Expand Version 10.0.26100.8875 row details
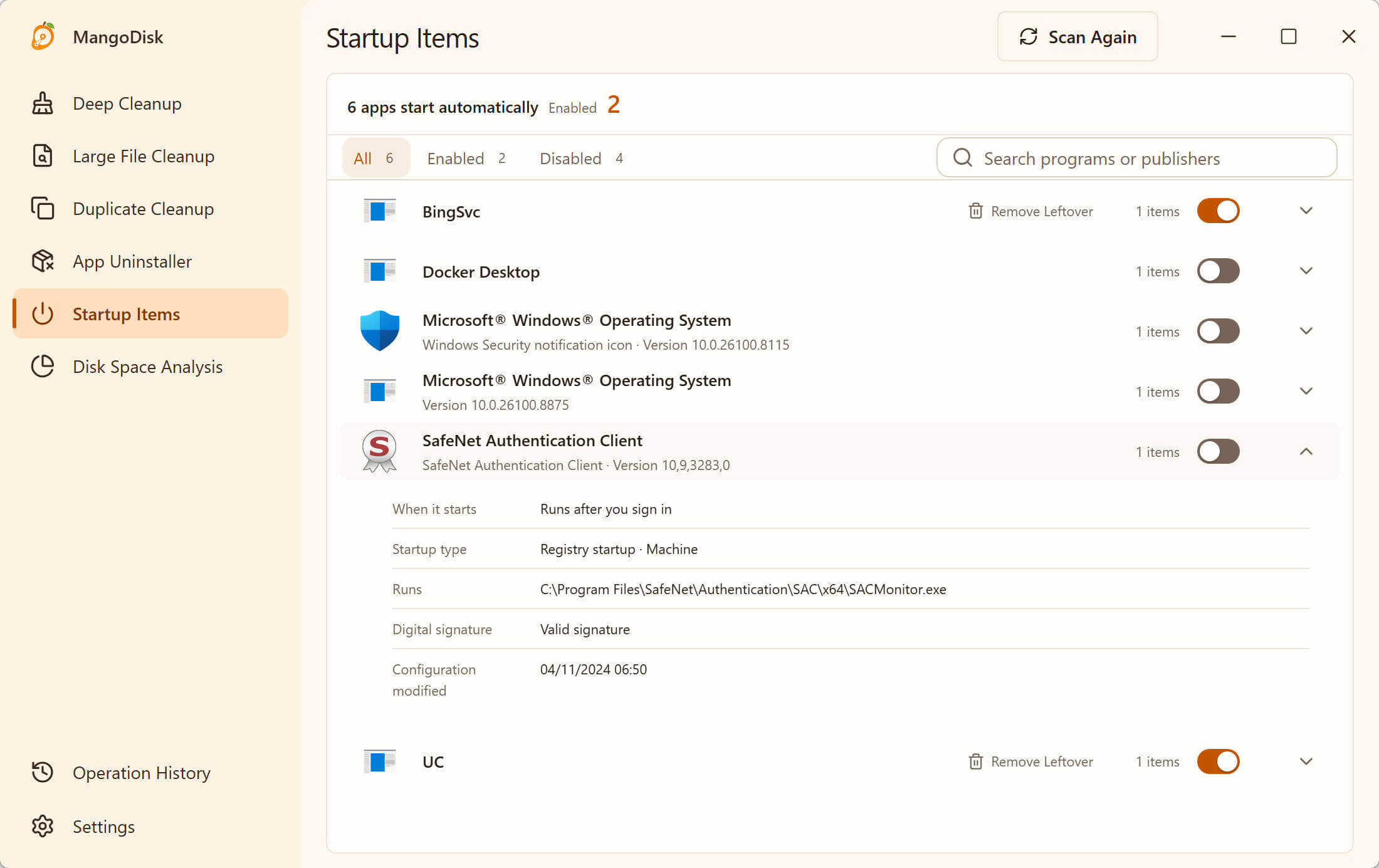 coord(1306,392)
